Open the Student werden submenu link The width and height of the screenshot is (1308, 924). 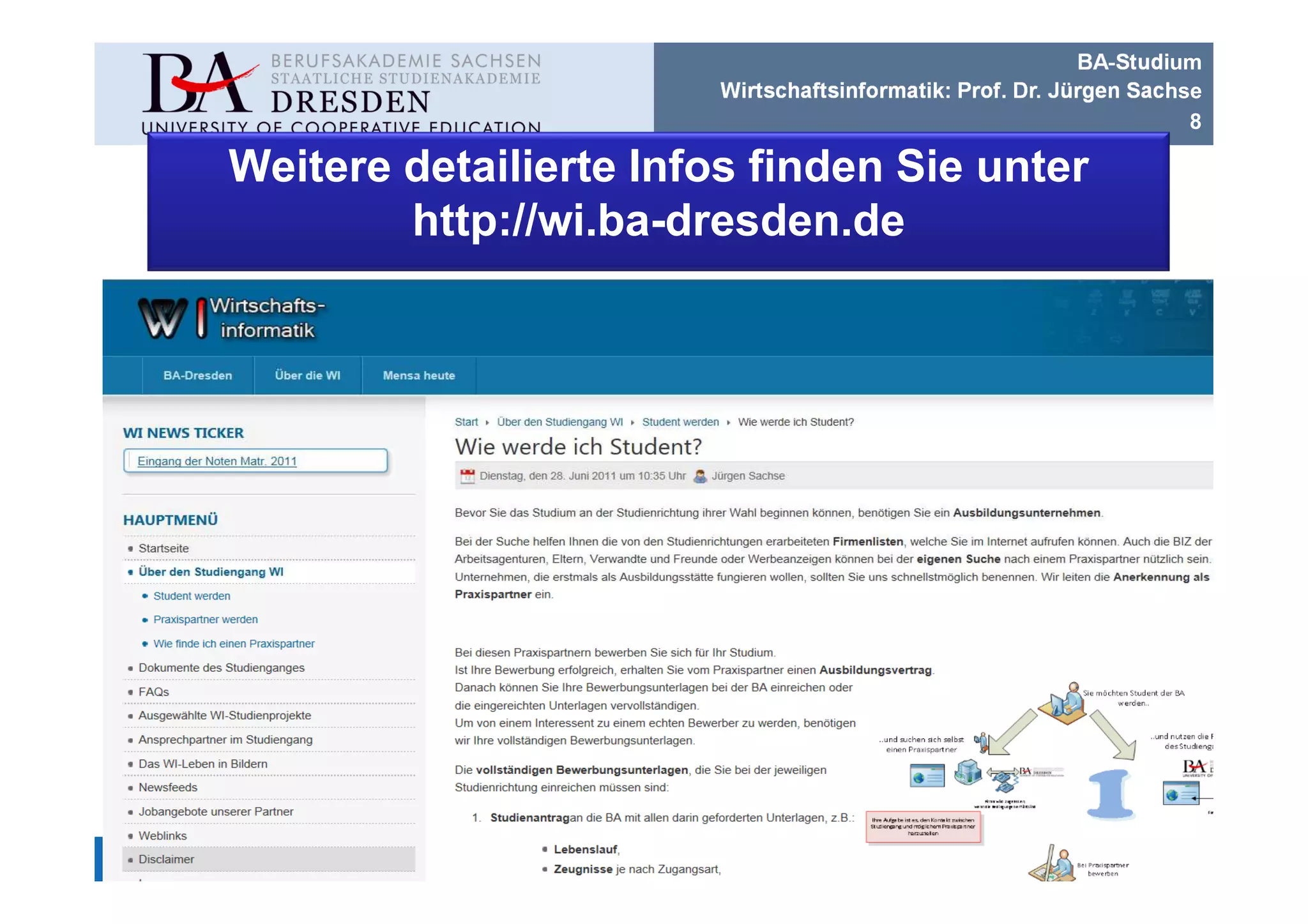192,596
